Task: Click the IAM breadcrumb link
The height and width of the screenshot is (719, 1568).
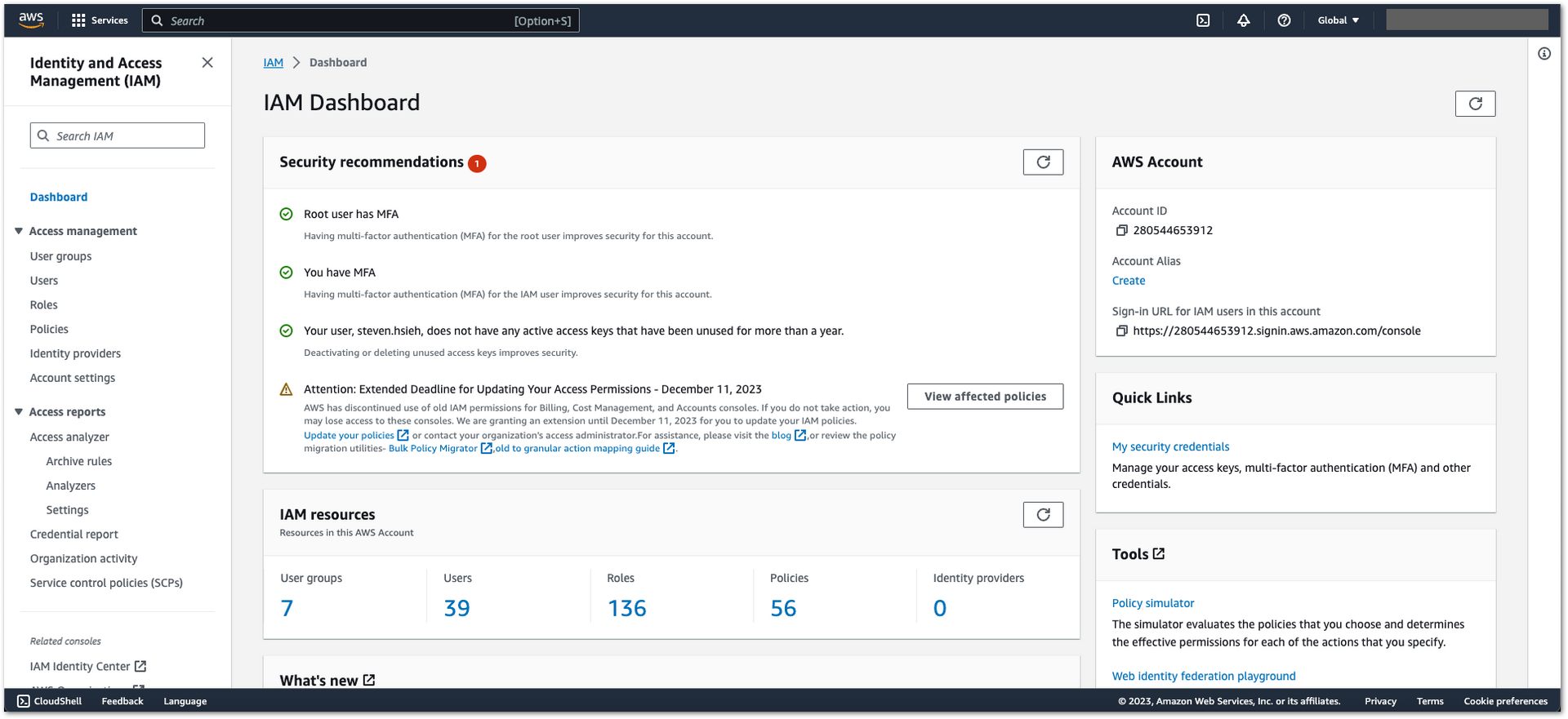Action: (274, 63)
